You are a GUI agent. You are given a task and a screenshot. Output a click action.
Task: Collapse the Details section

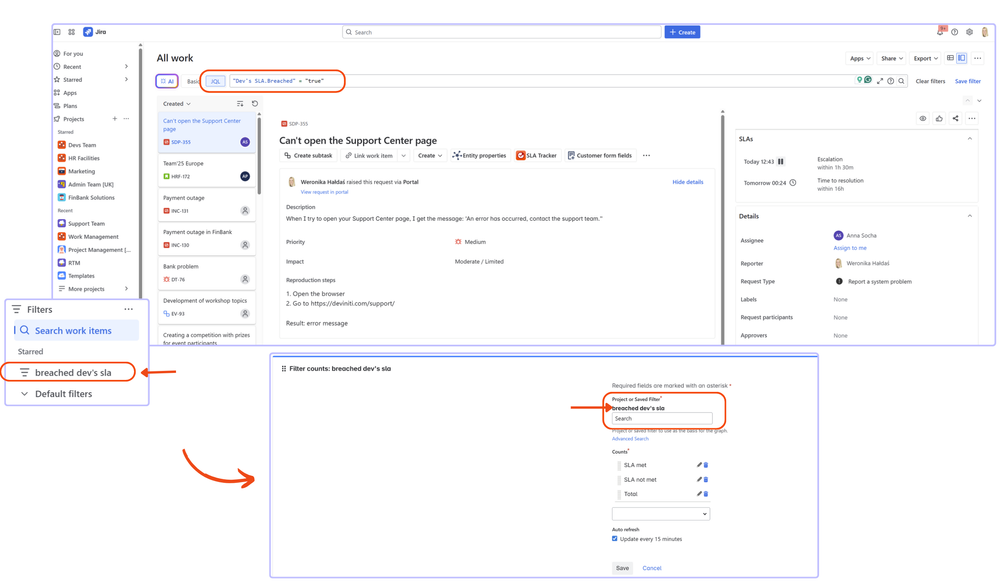pos(970,216)
